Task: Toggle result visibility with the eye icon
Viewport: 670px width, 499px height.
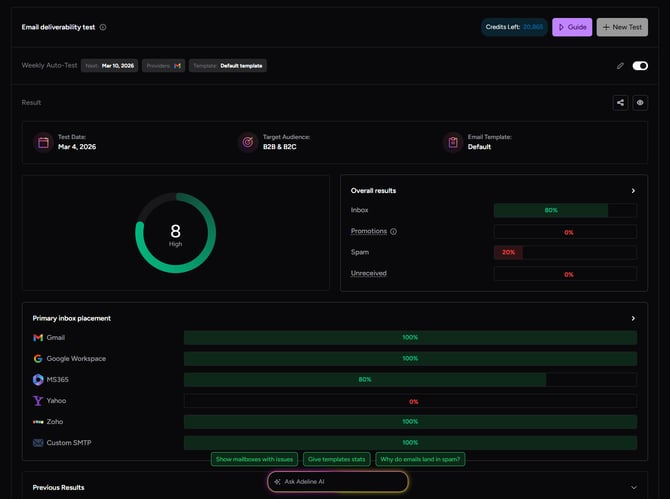Action: [x=640, y=102]
